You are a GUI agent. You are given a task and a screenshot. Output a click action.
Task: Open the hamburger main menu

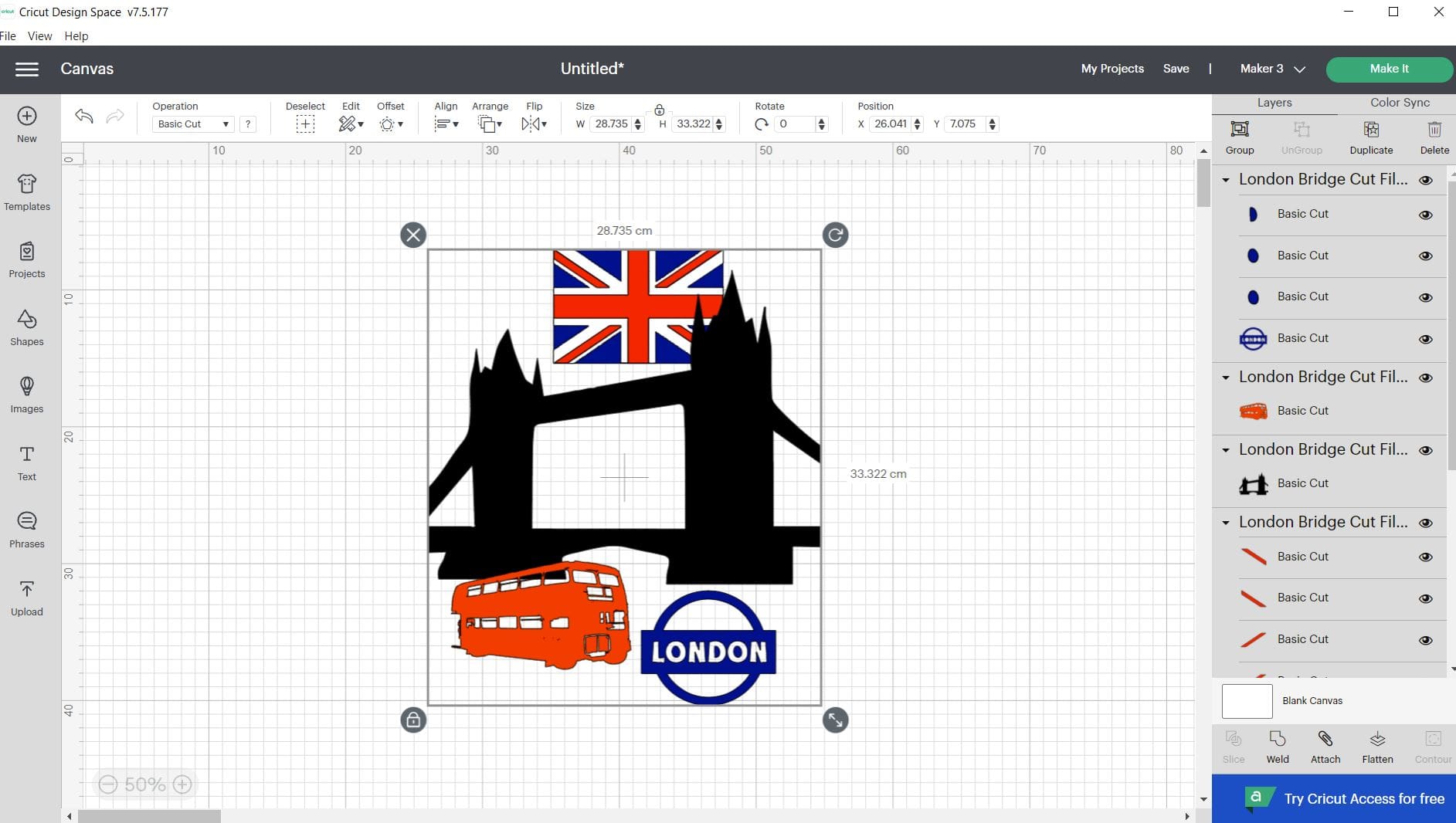click(27, 69)
